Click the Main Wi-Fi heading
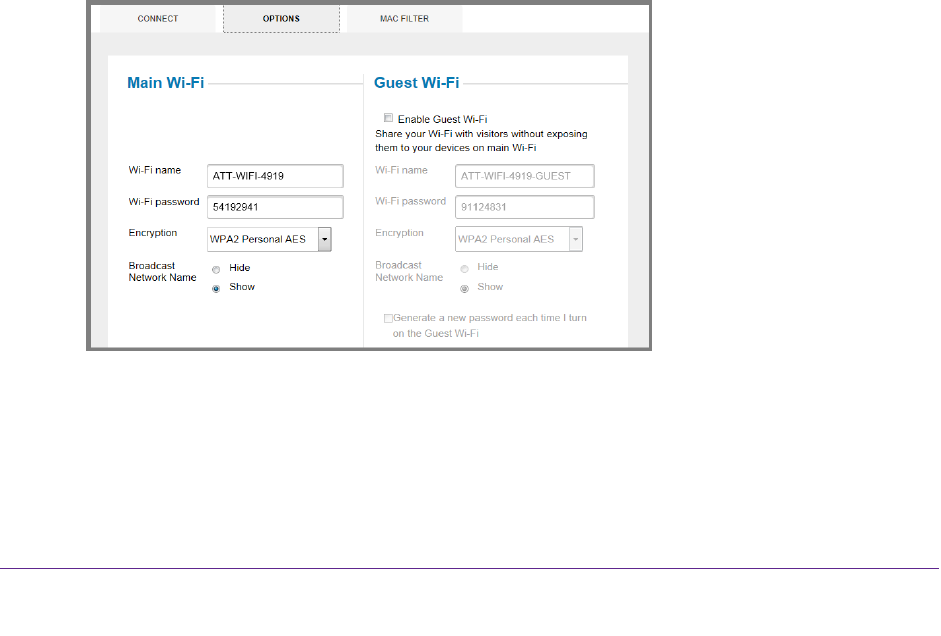Screen dimensions: 941x636 coord(166,83)
